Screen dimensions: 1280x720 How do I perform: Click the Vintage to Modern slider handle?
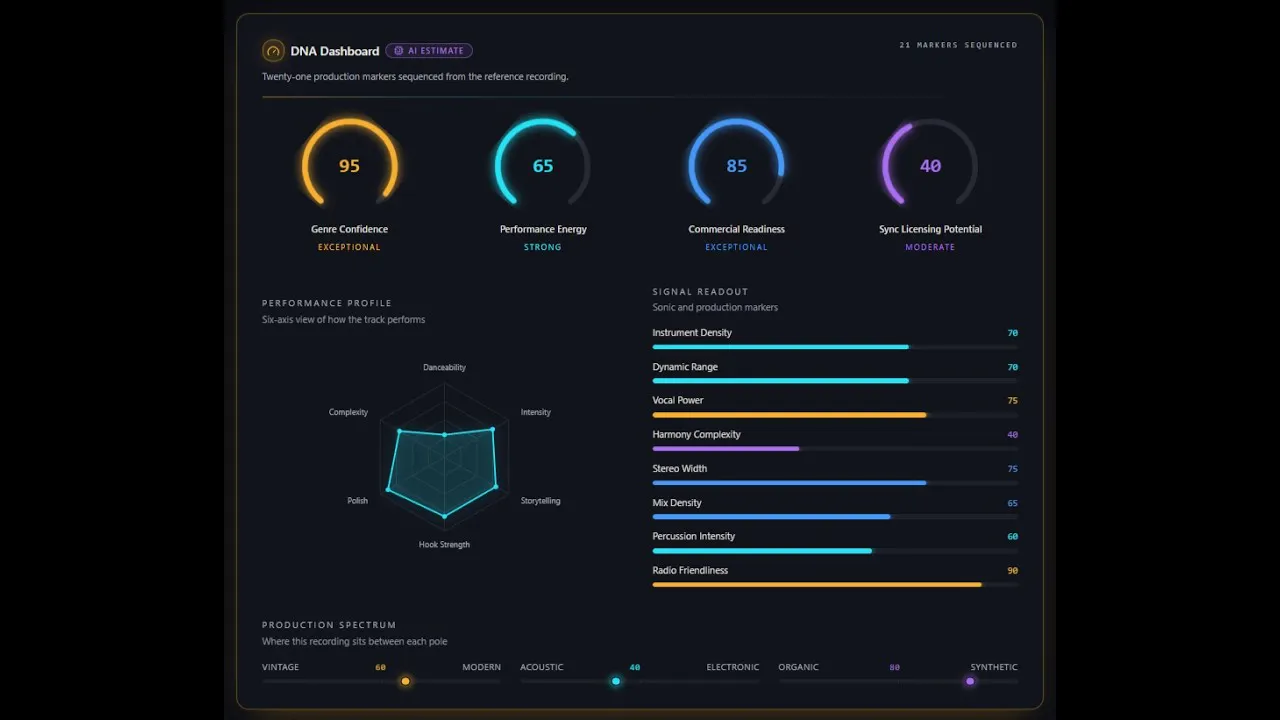click(405, 681)
